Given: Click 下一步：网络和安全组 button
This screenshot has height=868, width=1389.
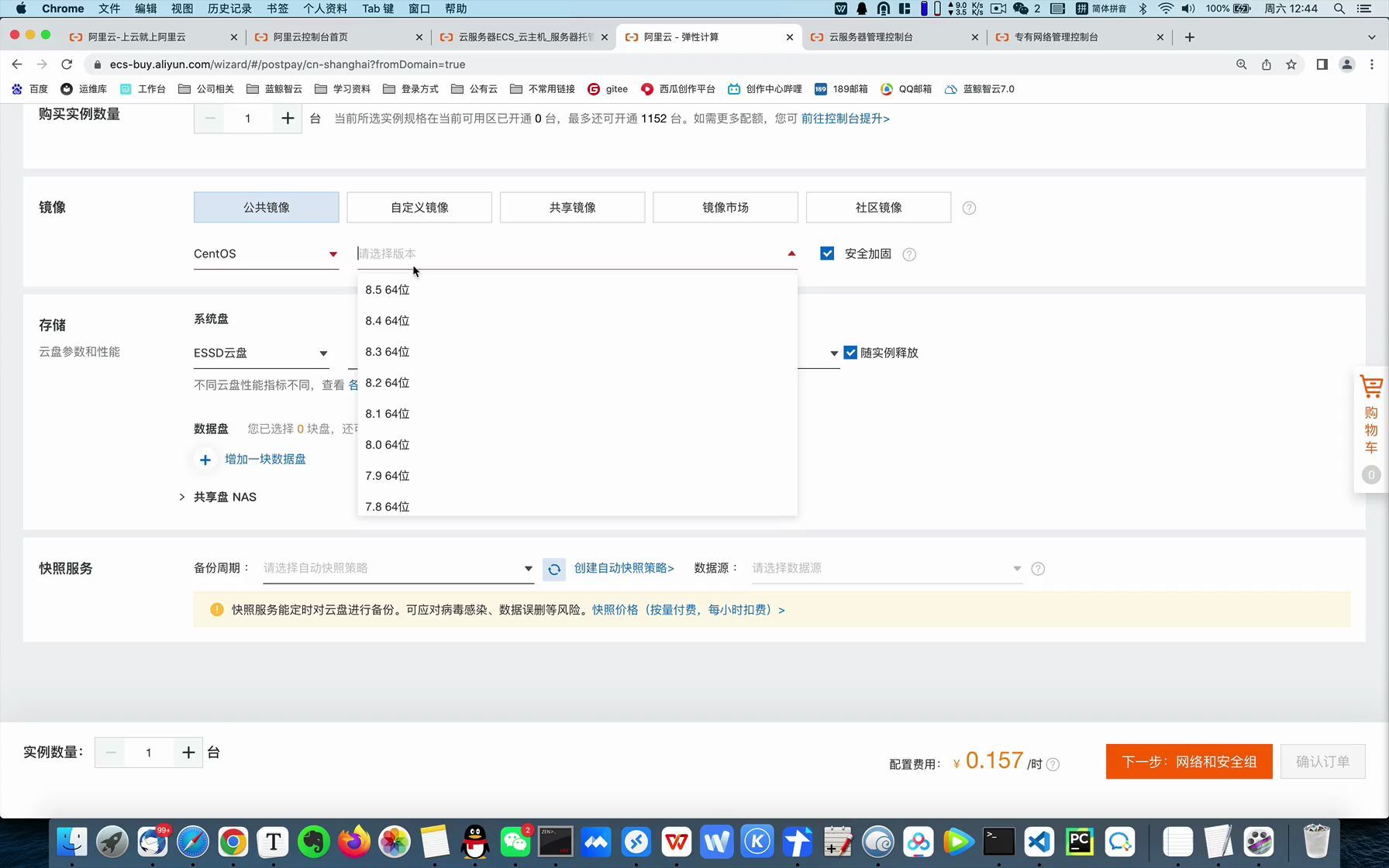Looking at the screenshot, I should click(x=1189, y=762).
